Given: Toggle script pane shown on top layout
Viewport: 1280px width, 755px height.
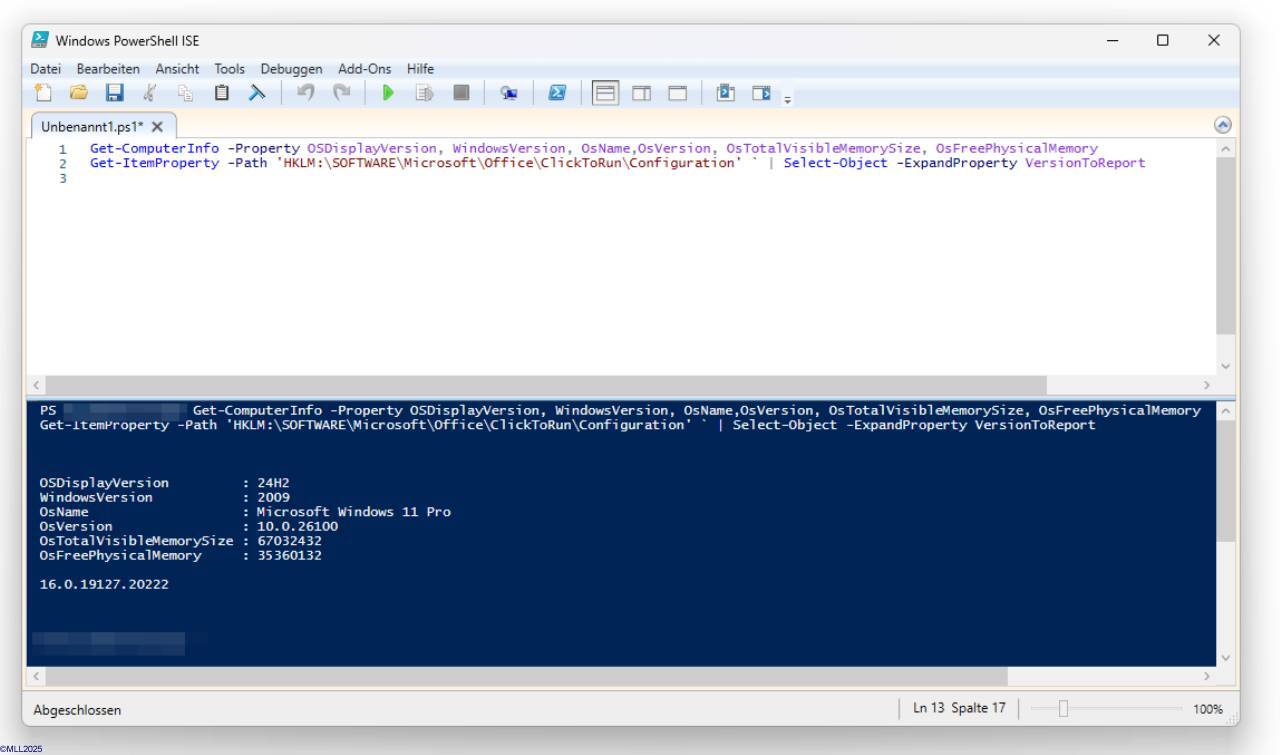Looking at the screenshot, I should coord(604,94).
